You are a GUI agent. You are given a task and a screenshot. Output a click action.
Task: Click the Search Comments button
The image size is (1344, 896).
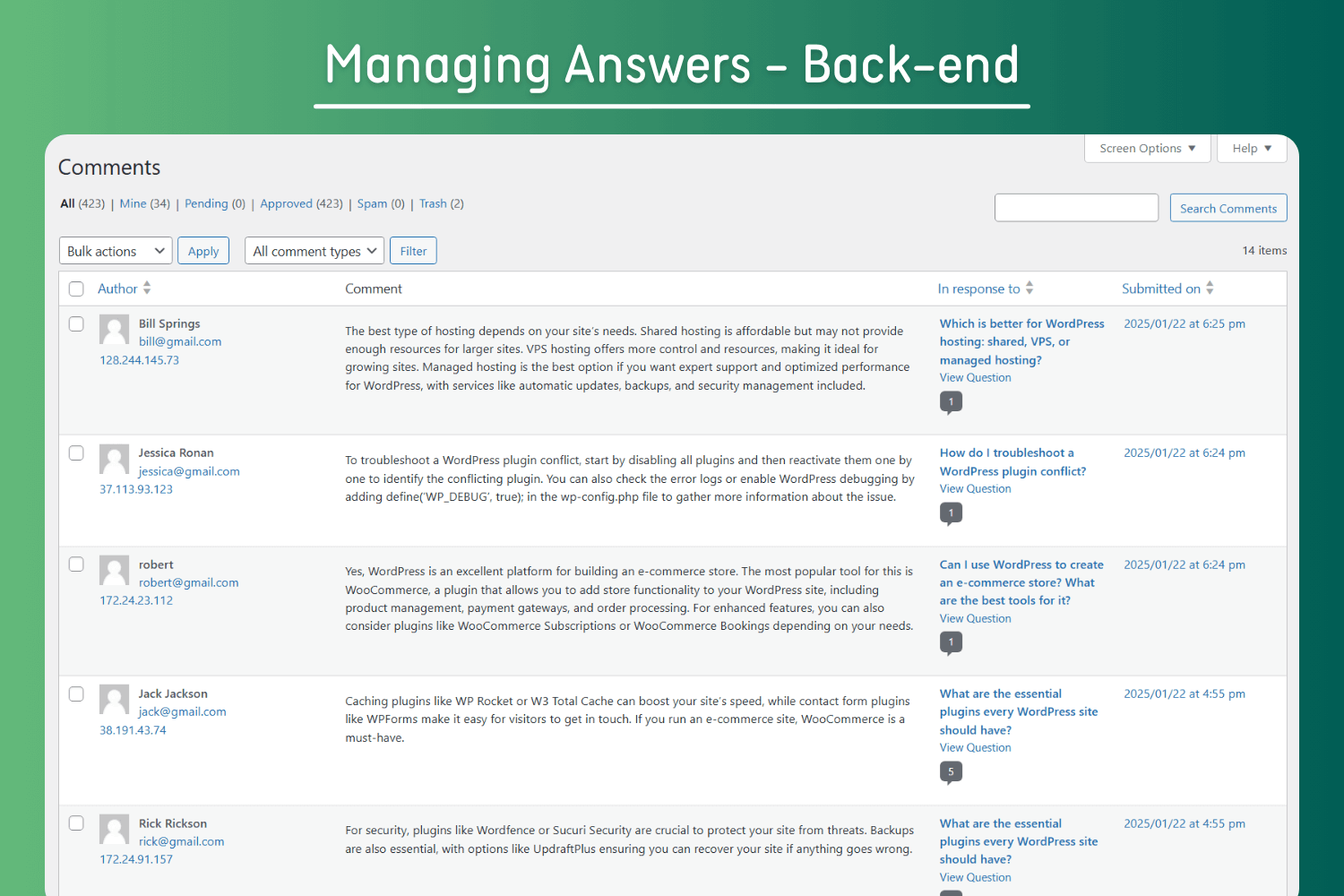coord(1228,208)
